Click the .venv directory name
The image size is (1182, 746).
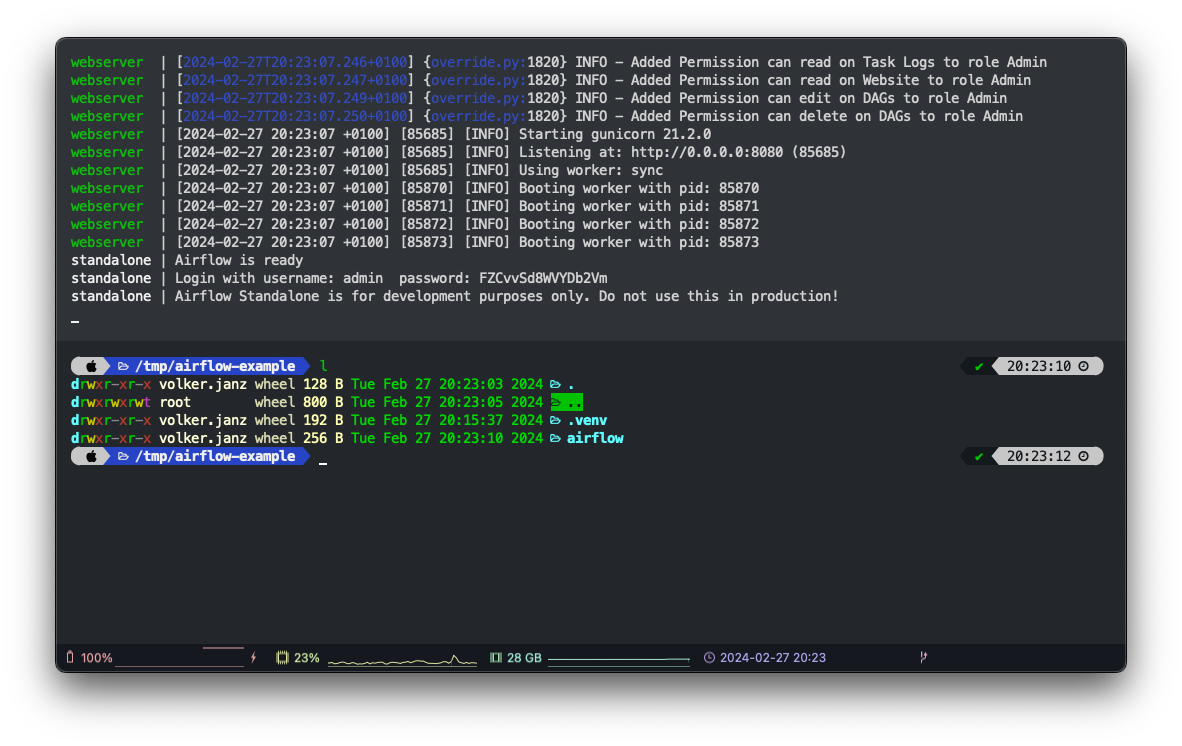point(587,420)
